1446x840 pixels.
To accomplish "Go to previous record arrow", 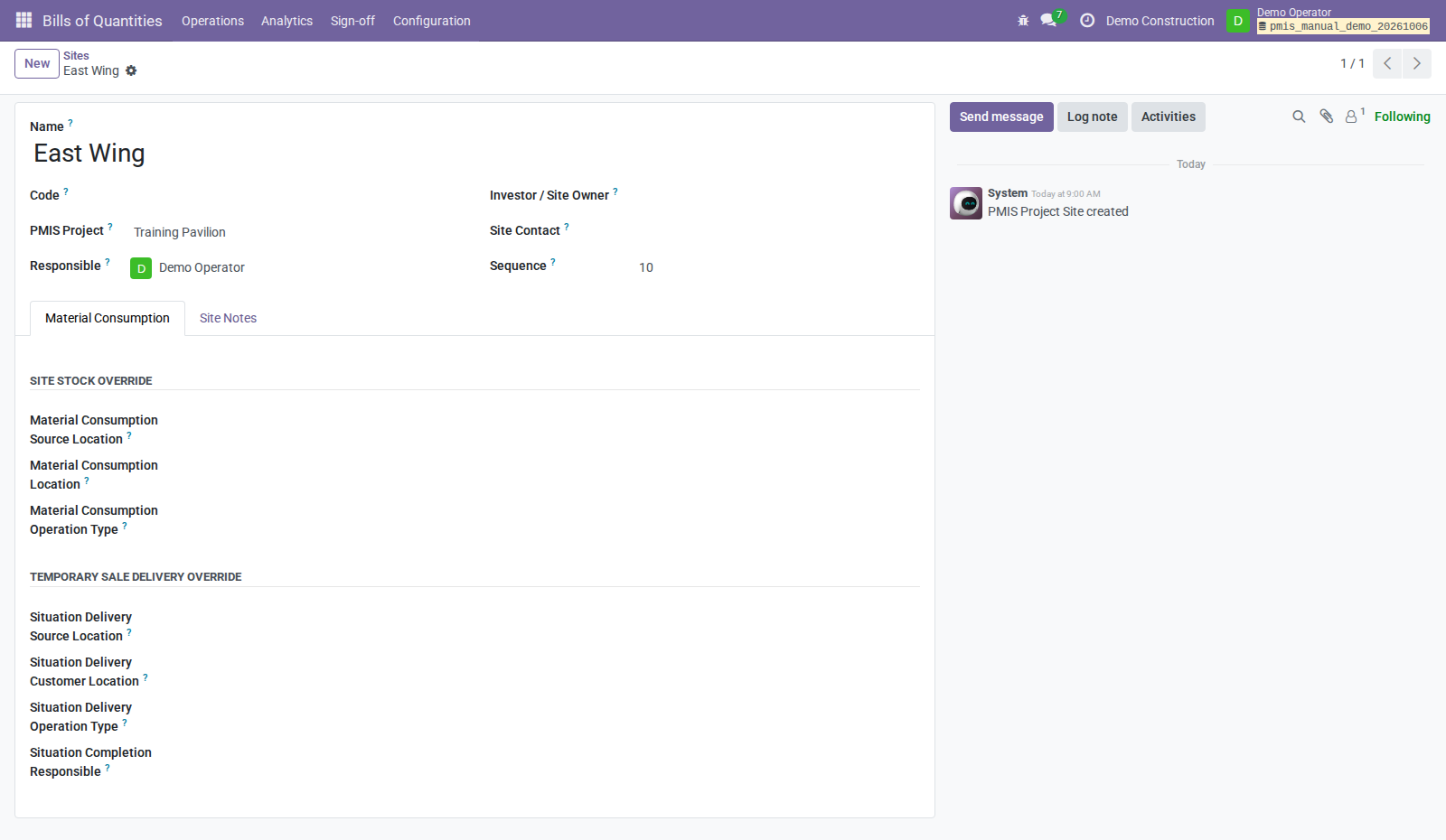I will (1387, 63).
